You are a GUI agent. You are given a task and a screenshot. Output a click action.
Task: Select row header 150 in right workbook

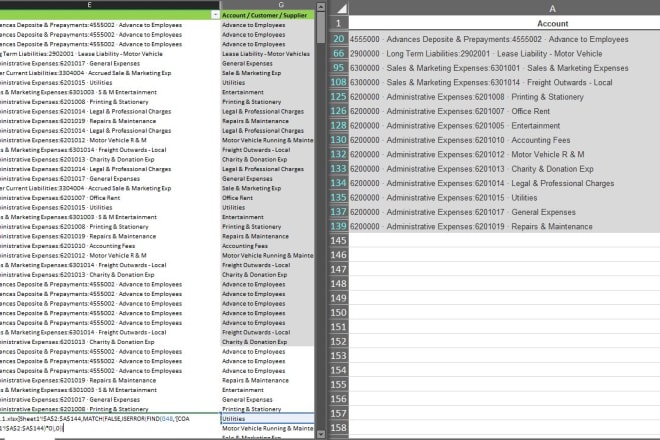pos(338,312)
